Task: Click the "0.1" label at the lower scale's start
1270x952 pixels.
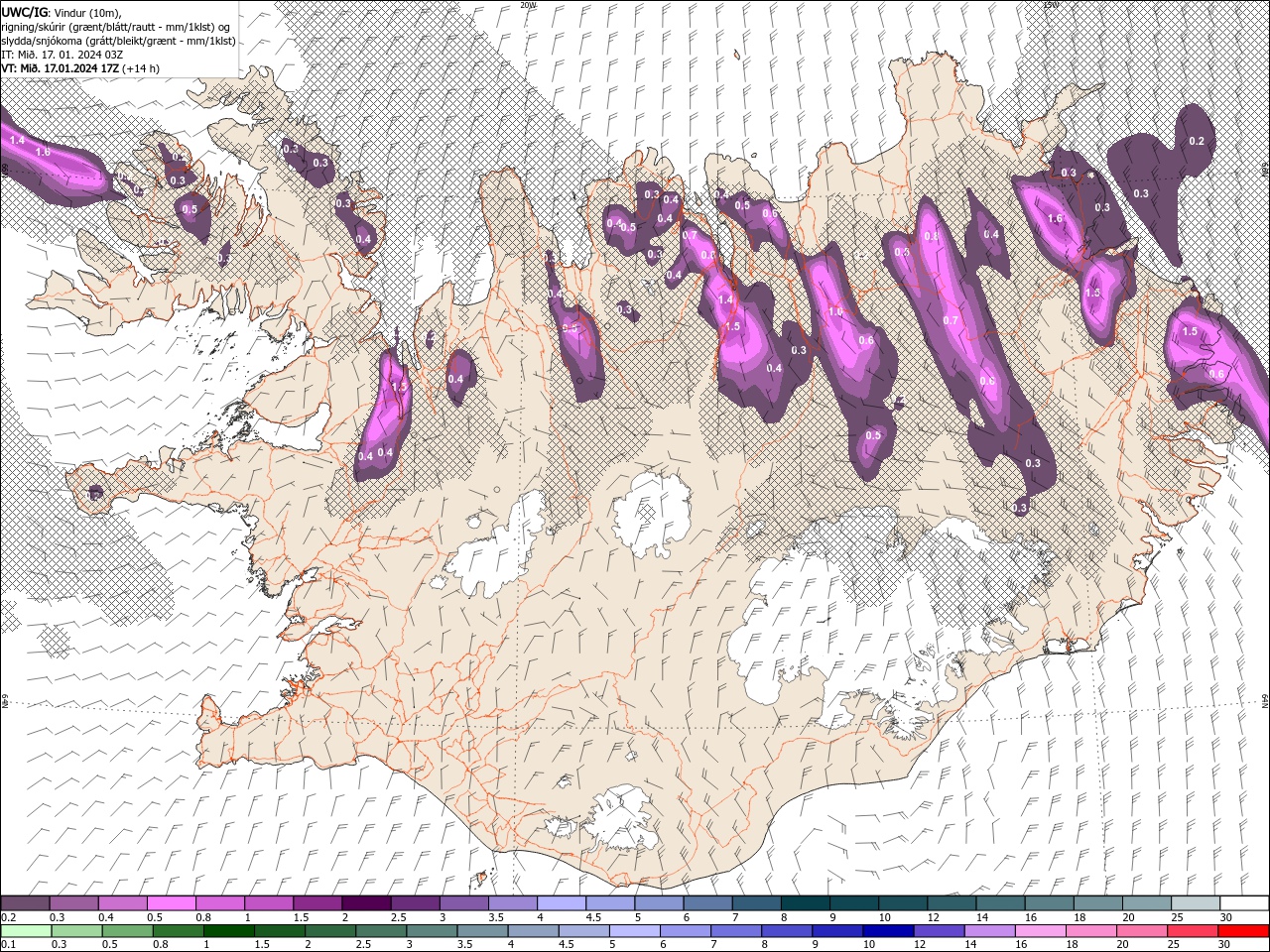Action: pyautogui.click(x=9, y=944)
